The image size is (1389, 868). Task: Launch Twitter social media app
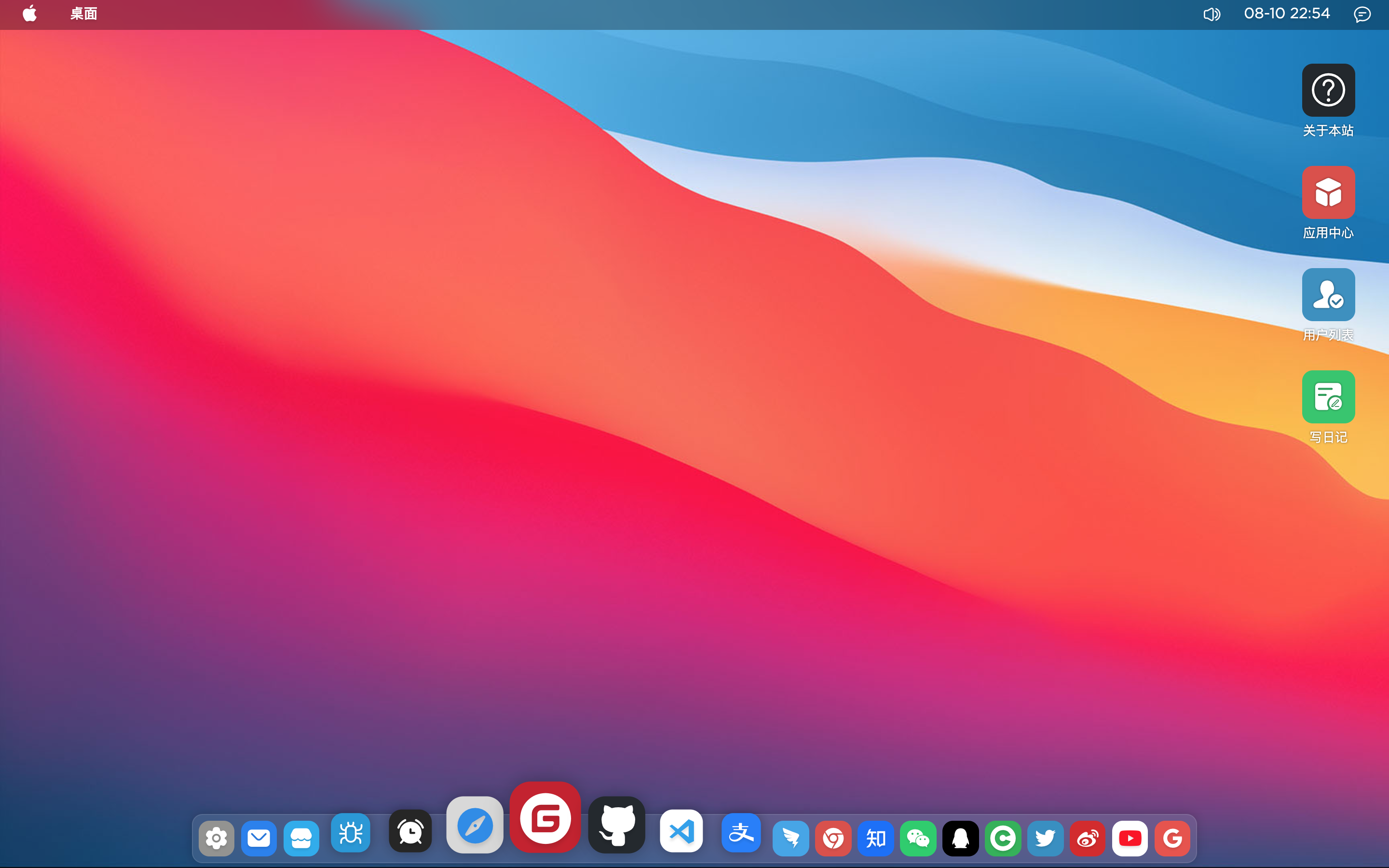click(x=1045, y=838)
